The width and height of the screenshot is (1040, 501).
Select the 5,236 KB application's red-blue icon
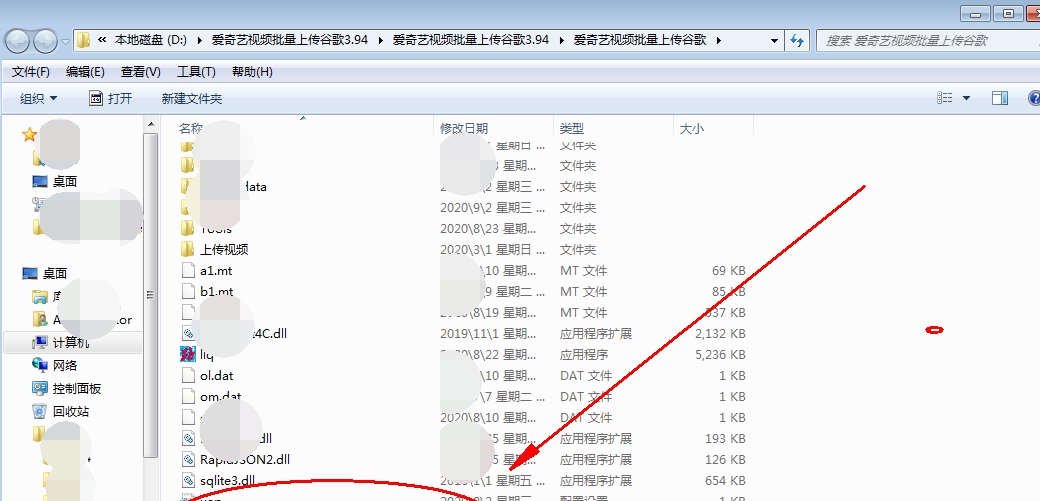(x=188, y=354)
